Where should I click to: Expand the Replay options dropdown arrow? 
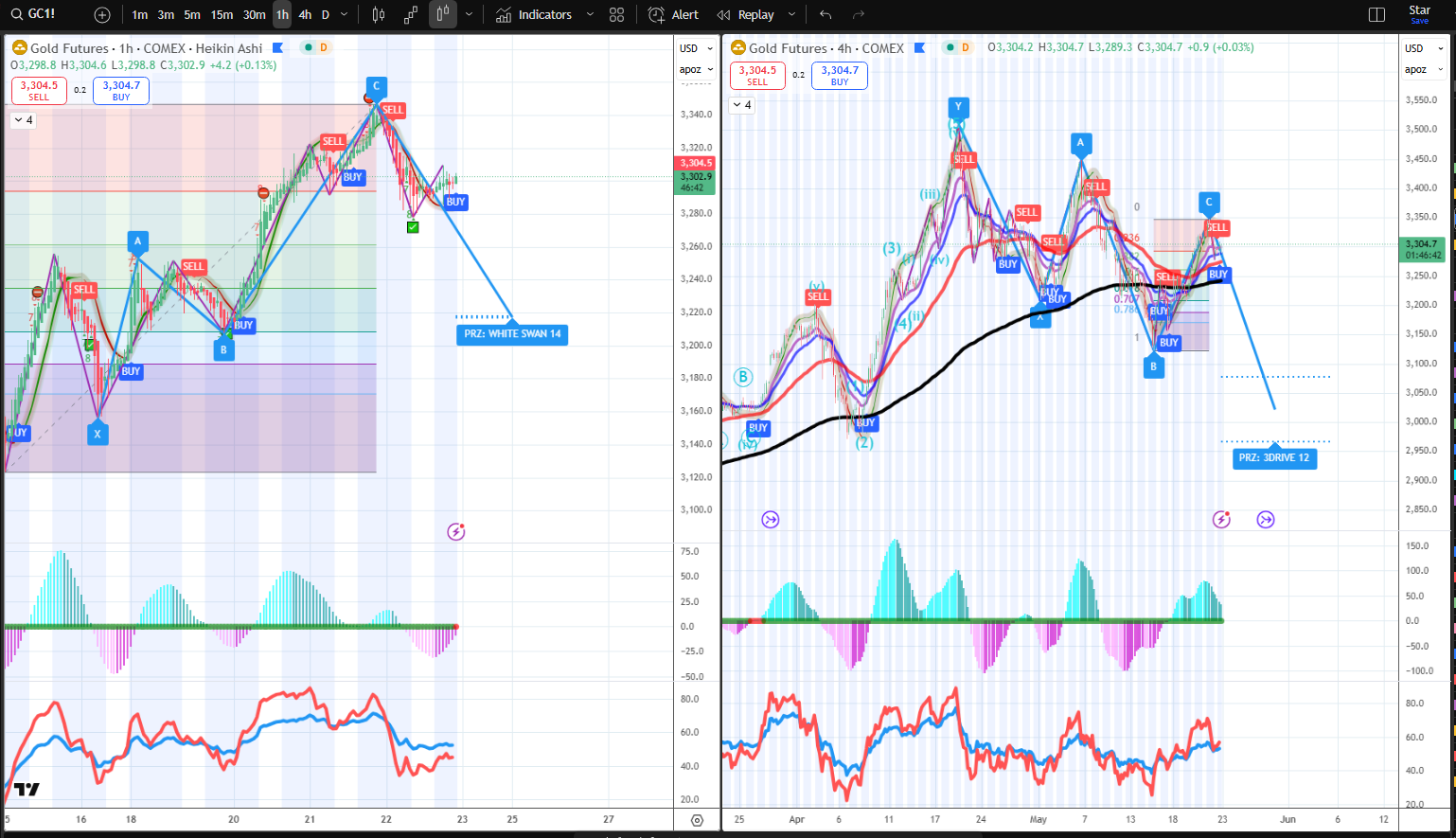tap(791, 15)
